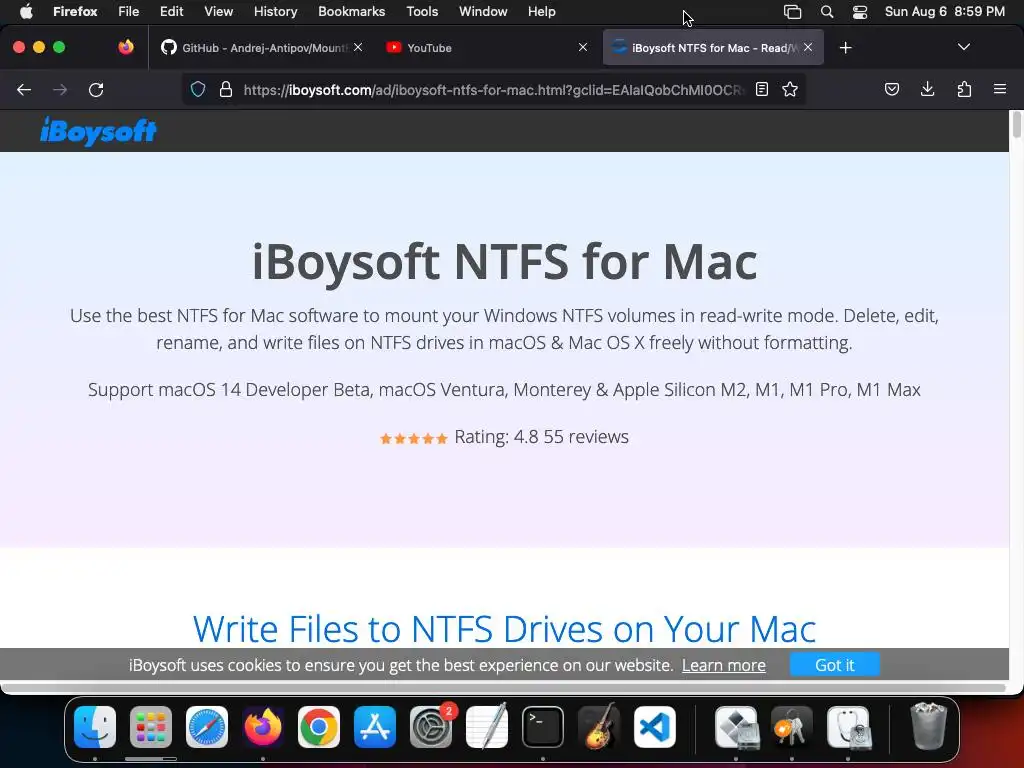Open the Pocket save icon

pyautogui.click(x=891, y=89)
